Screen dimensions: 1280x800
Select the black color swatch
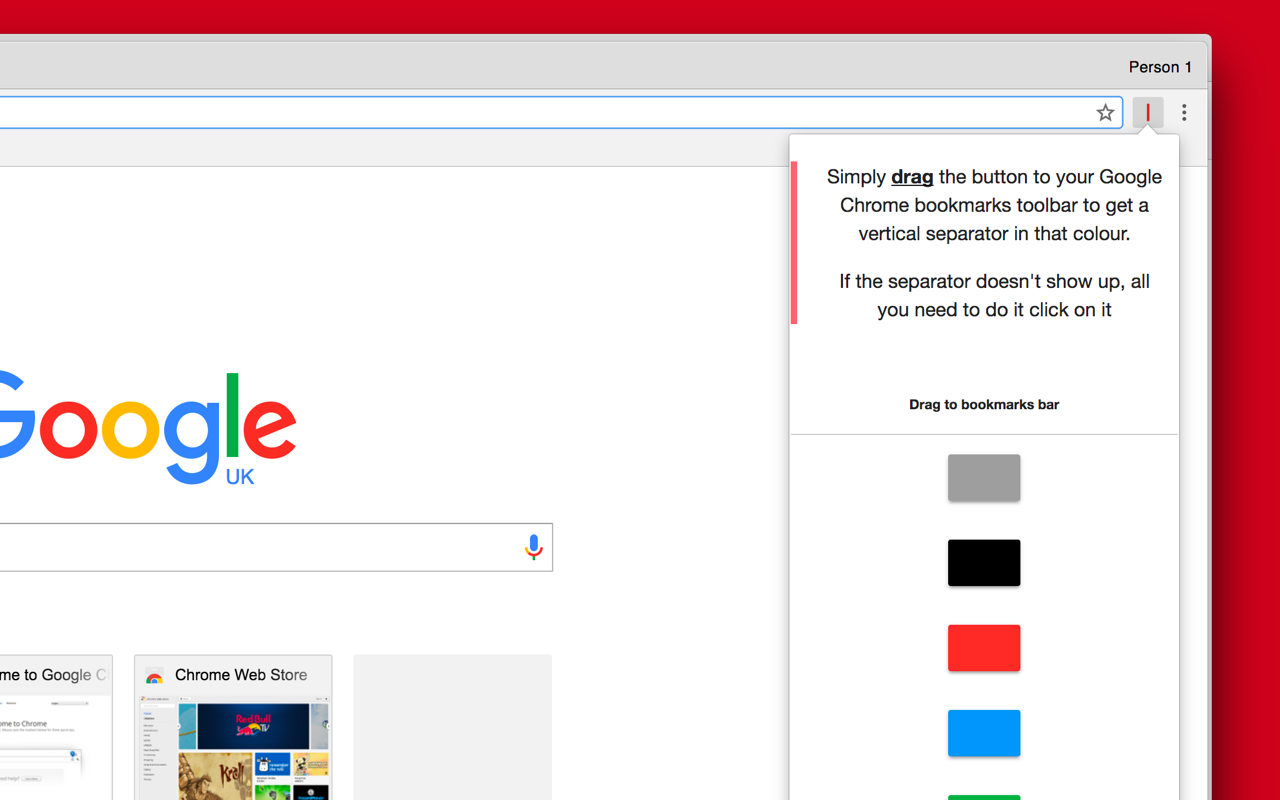pos(984,562)
